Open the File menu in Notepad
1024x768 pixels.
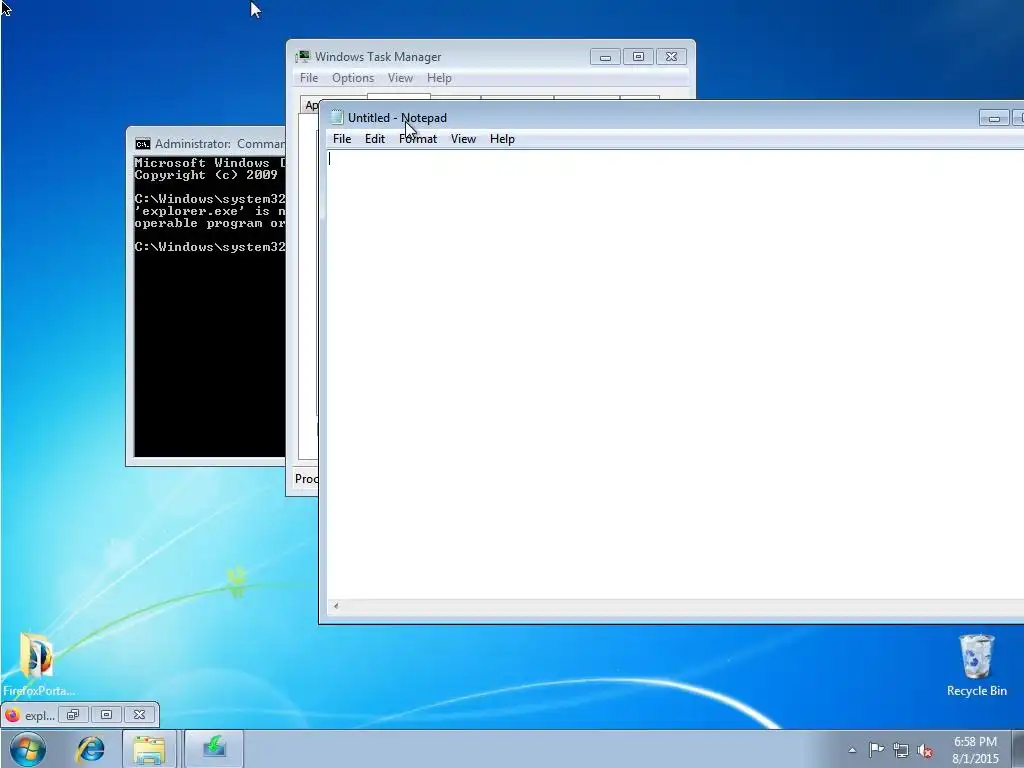pos(342,138)
